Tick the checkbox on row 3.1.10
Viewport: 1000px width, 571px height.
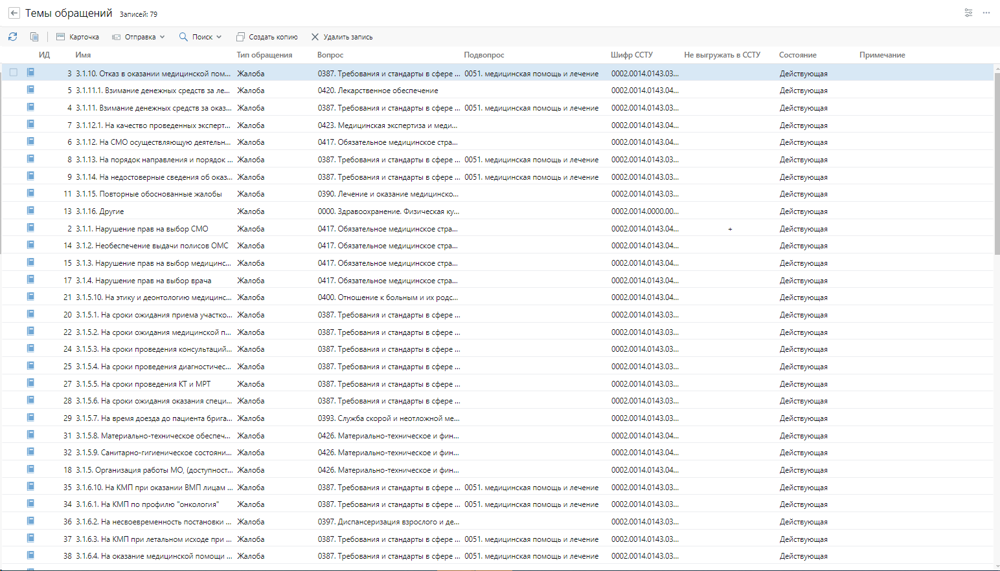point(13,73)
